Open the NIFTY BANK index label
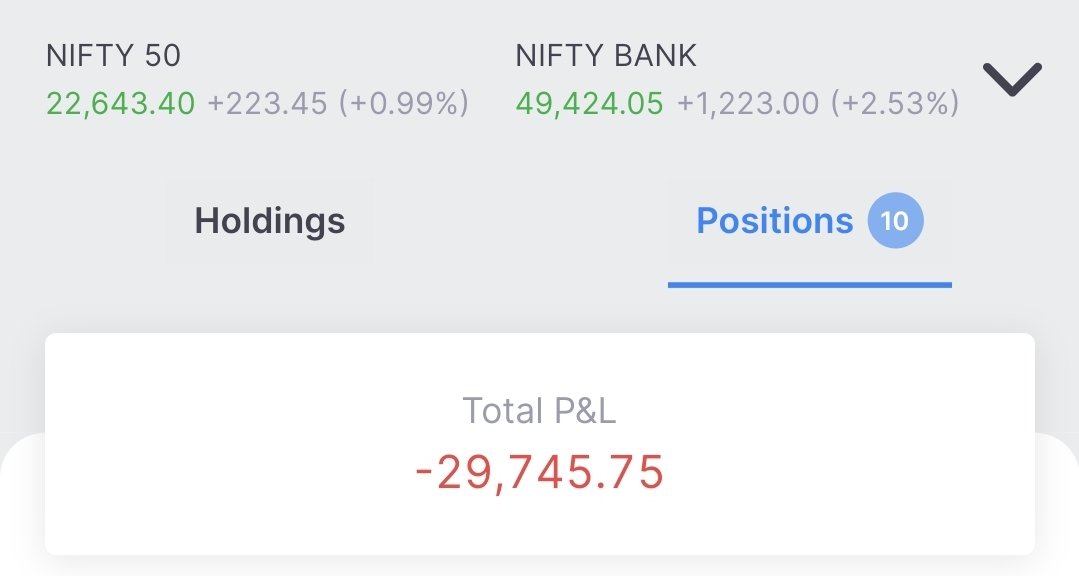 [606, 56]
